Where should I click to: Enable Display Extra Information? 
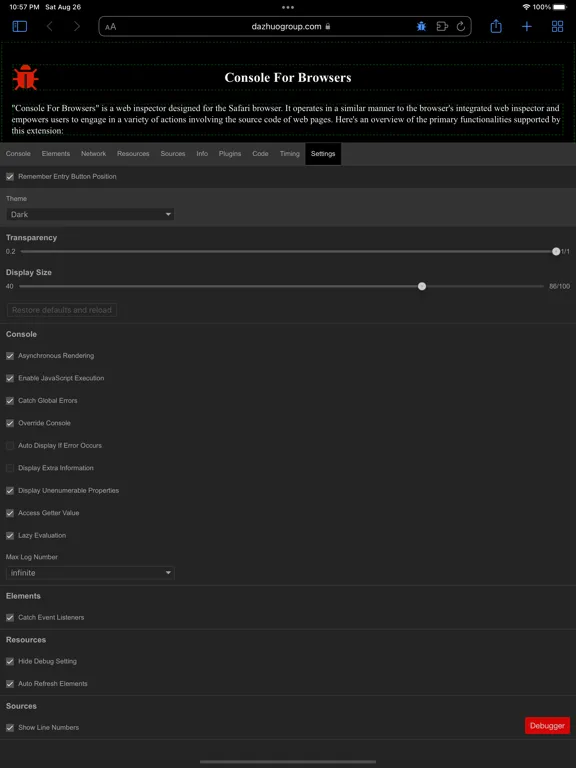click(10, 468)
